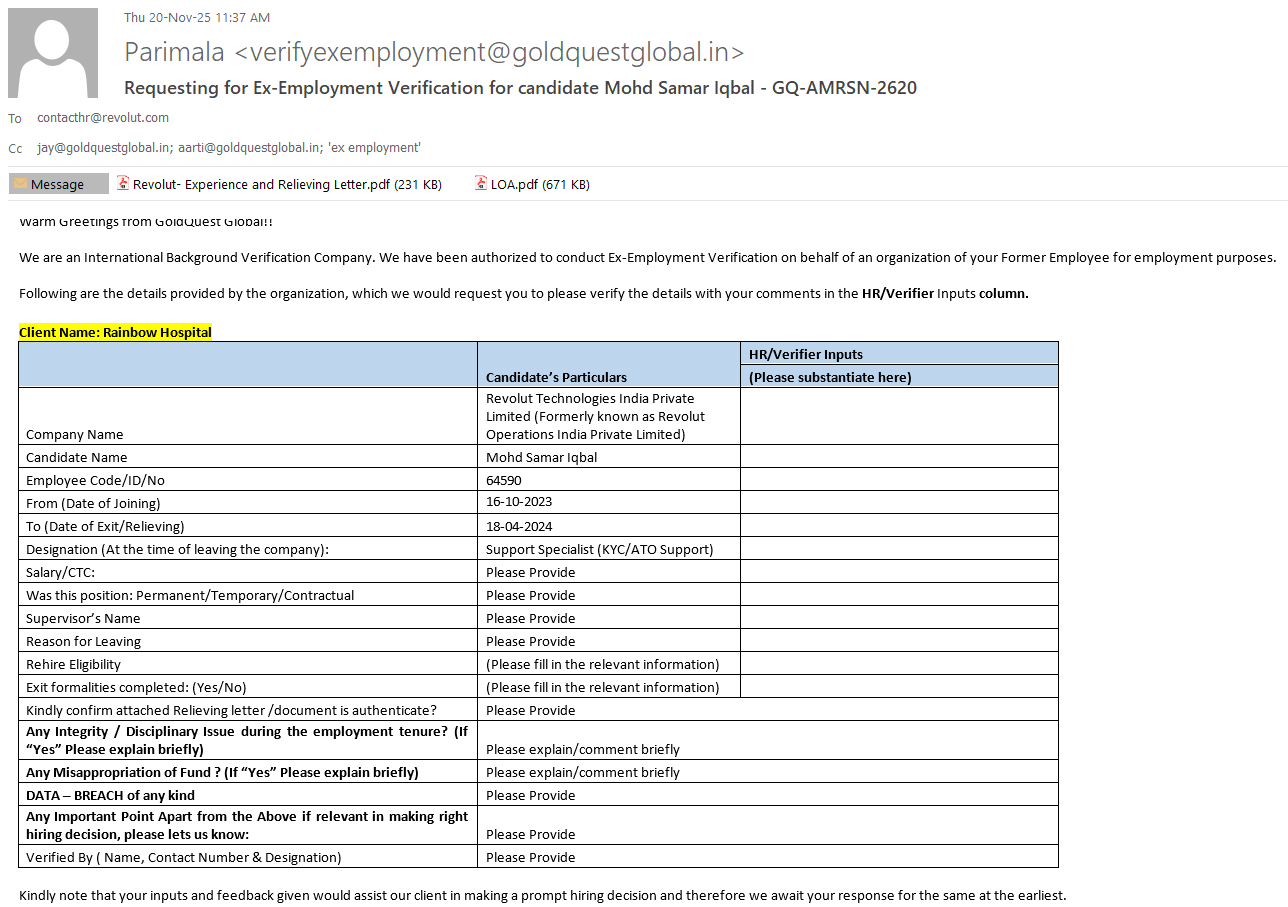Select the contacthr@revolut.com recipient in To field
The height and width of the screenshot is (907, 1288).
pyautogui.click(x=103, y=118)
